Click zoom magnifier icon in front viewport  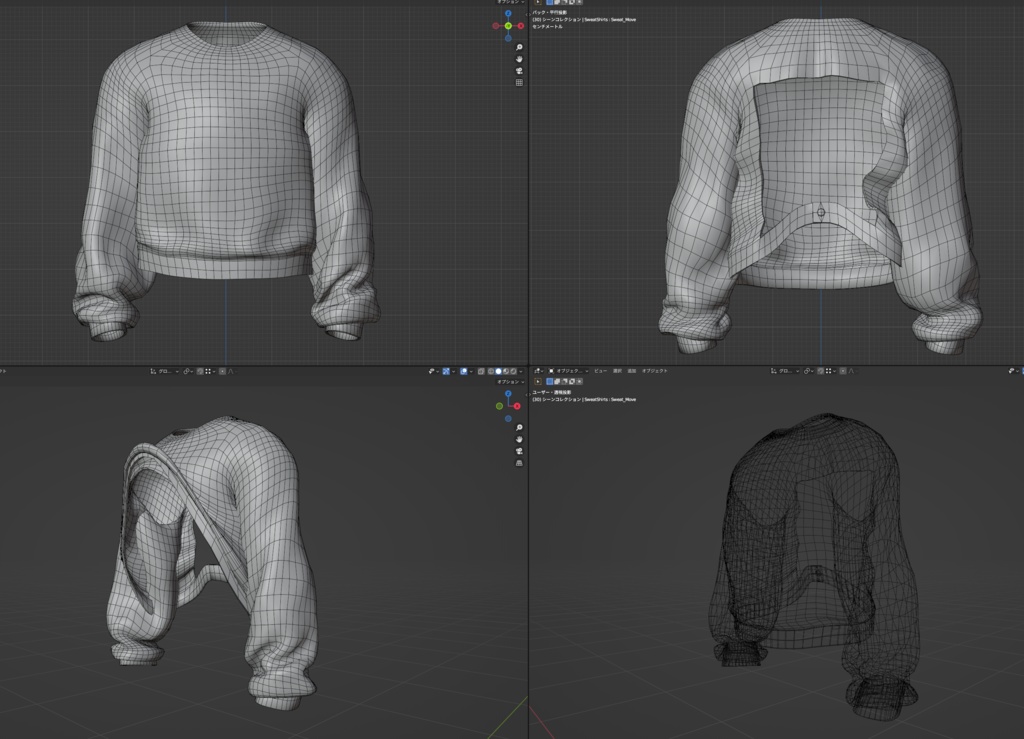[x=519, y=48]
